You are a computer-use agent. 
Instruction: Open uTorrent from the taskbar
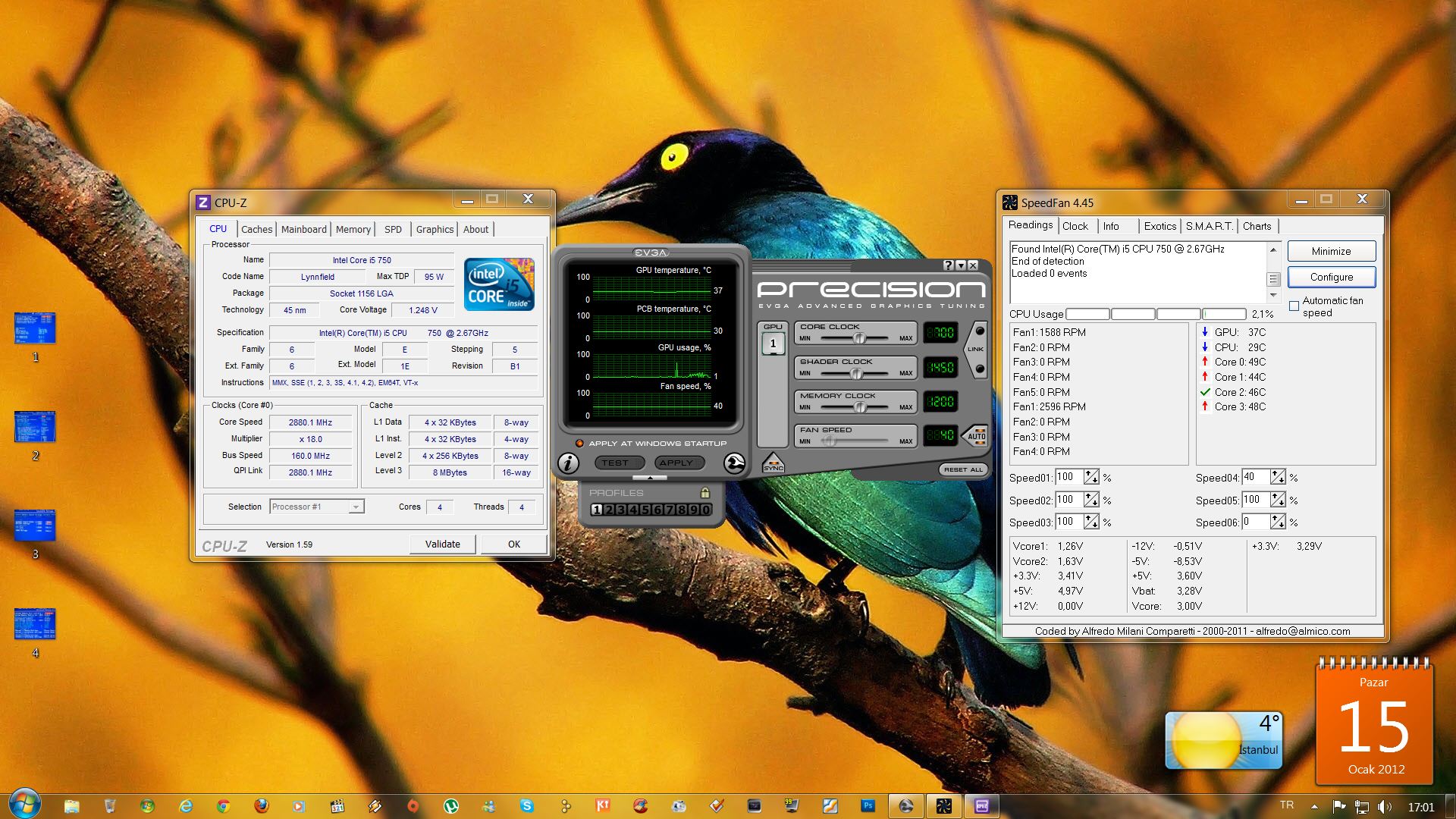pyautogui.click(x=450, y=806)
